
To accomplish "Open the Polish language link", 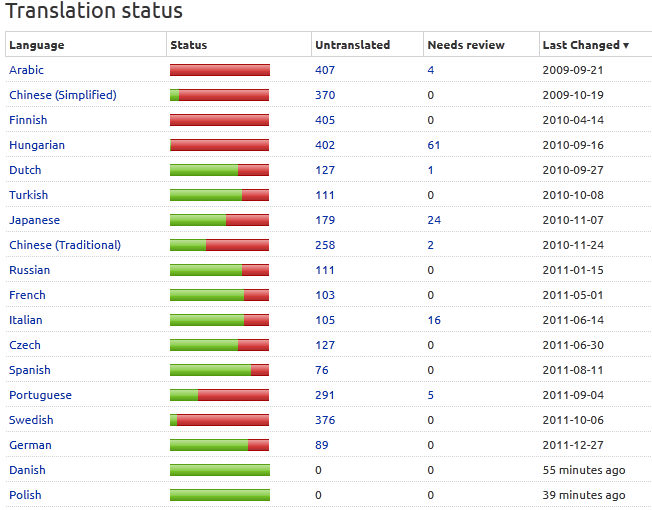I will pyautogui.click(x=25, y=495).
